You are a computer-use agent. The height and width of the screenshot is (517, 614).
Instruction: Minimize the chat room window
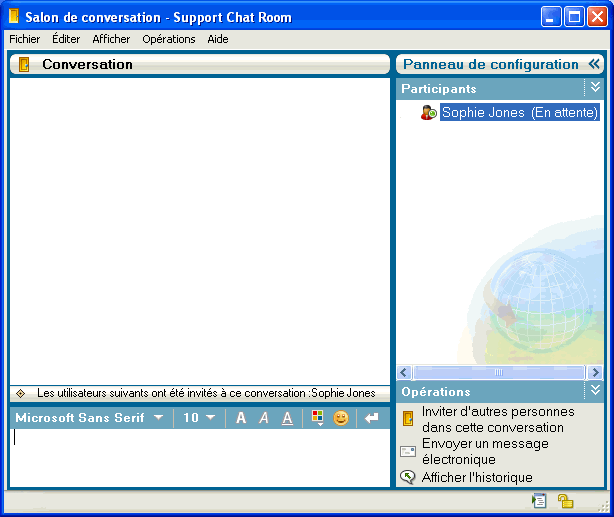pyautogui.click(x=551, y=17)
